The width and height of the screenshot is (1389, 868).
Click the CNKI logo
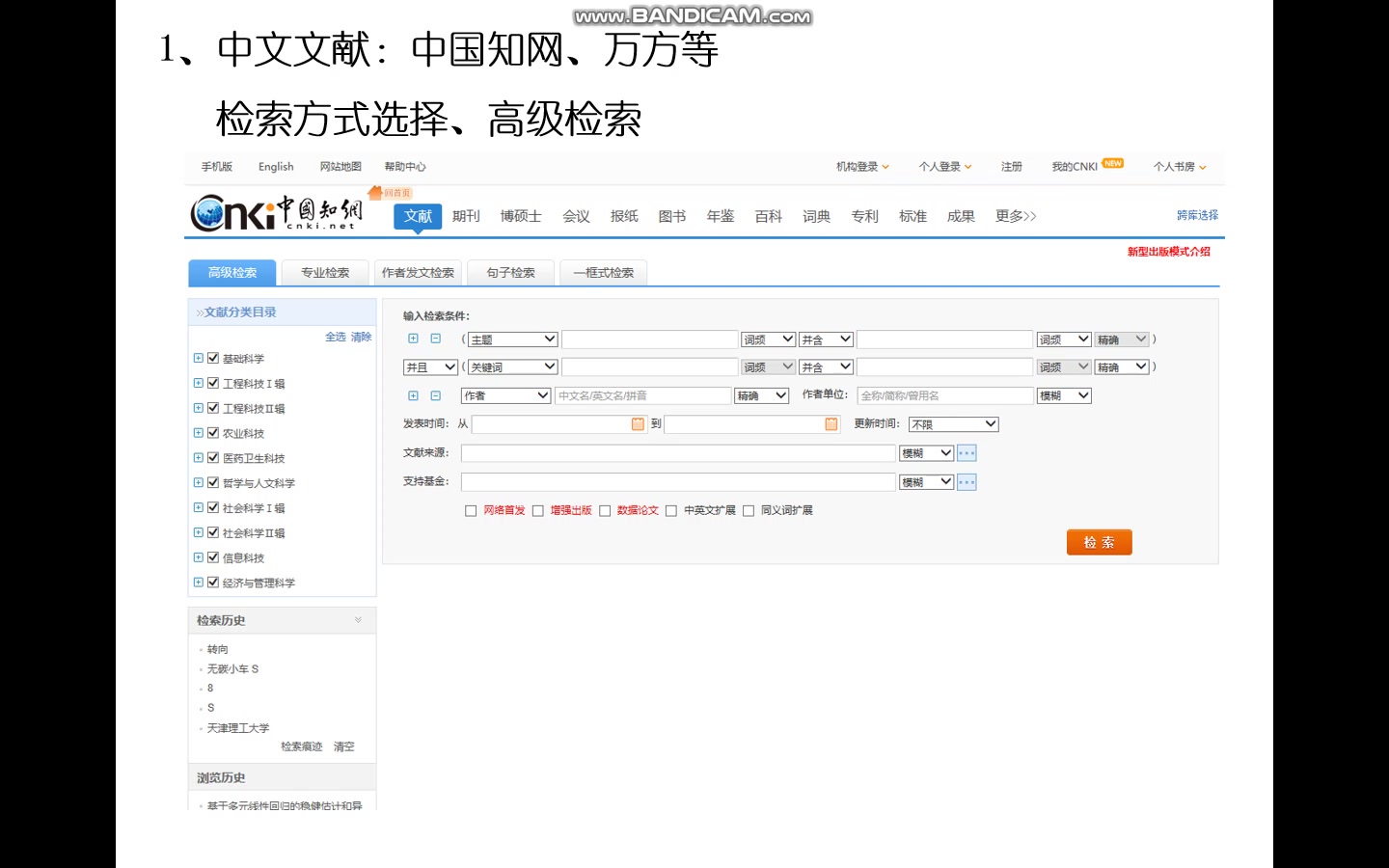[277, 213]
